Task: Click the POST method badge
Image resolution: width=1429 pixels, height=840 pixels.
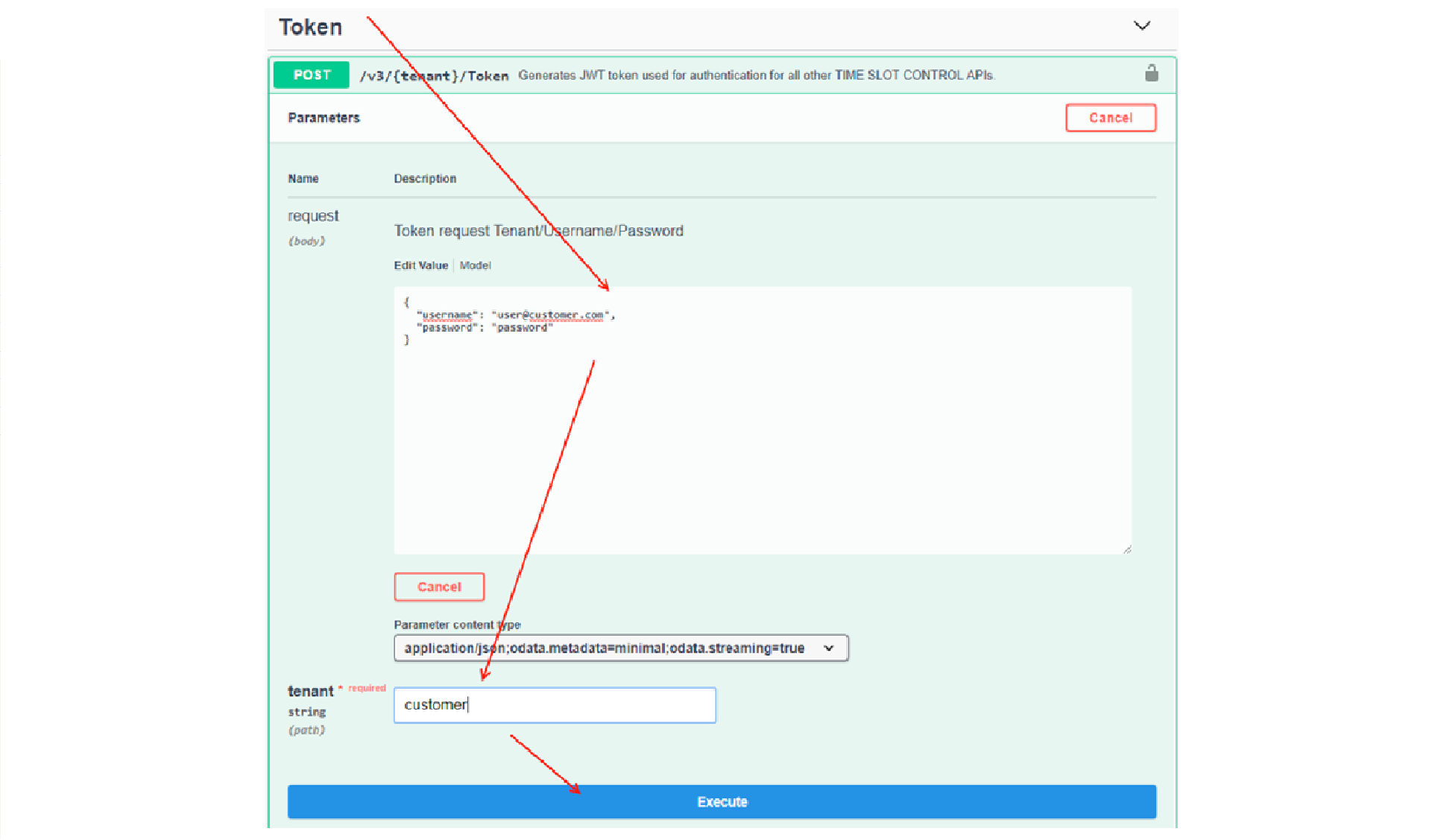Action: pyautogui.click(x=312, y=75)
